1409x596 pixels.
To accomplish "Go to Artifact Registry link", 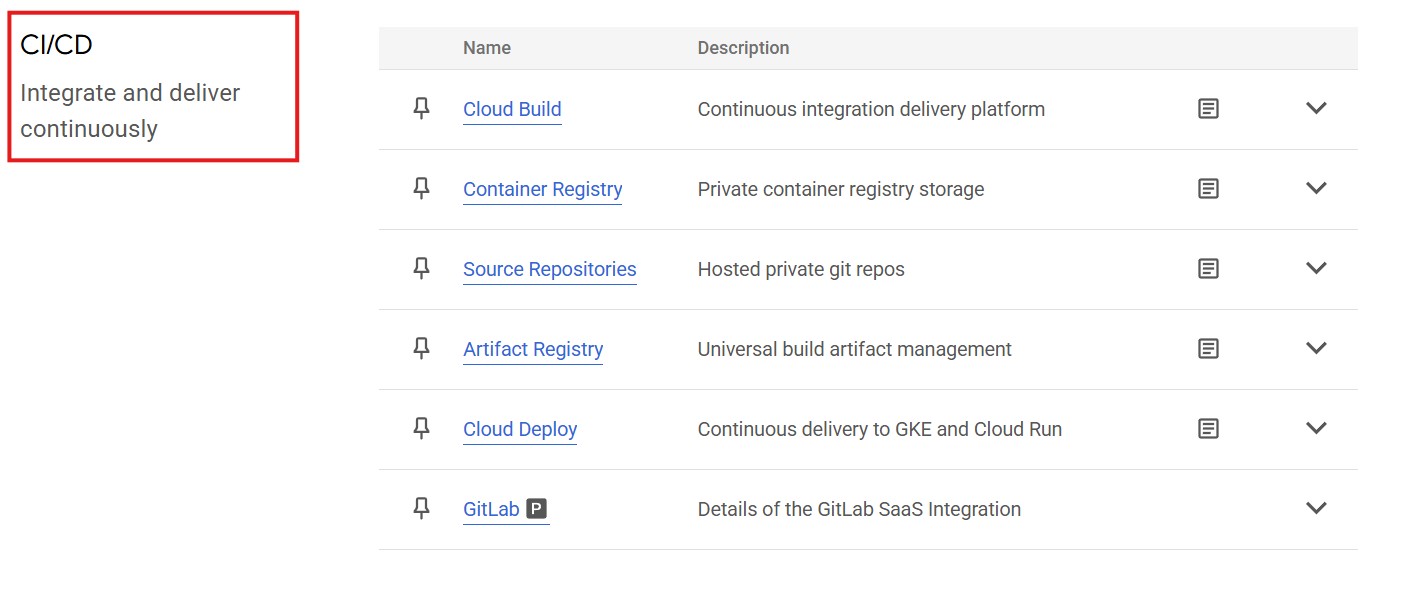I will coord(533,349).
